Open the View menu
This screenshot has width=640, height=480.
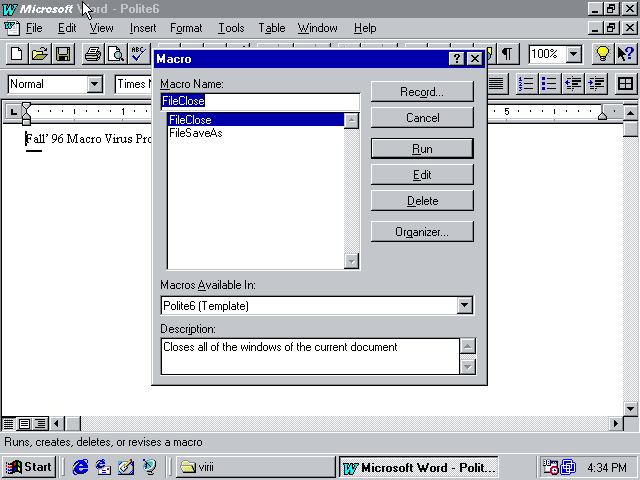click(101, 28)
